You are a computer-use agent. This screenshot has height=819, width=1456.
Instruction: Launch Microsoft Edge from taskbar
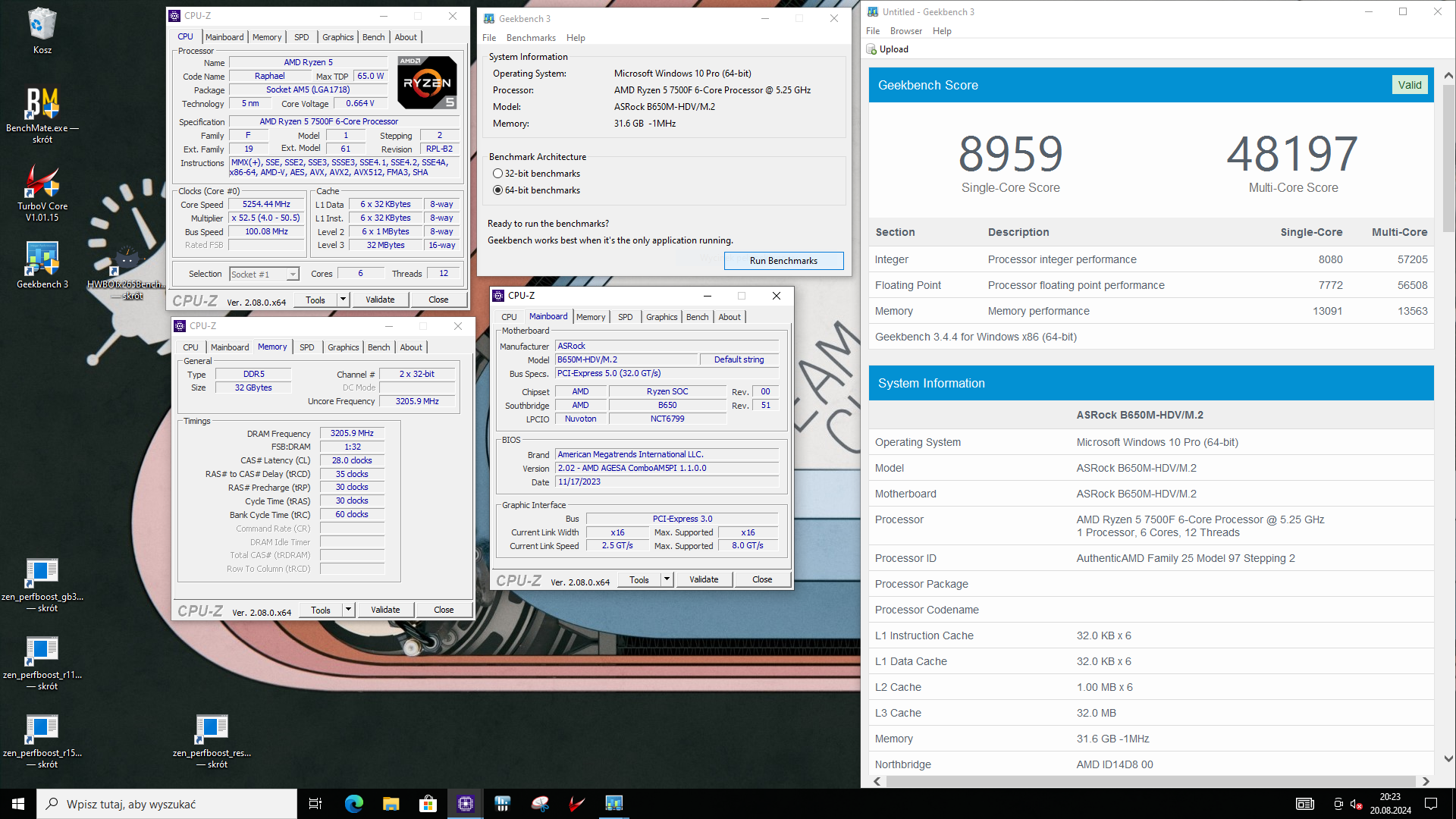click(354, 804)
